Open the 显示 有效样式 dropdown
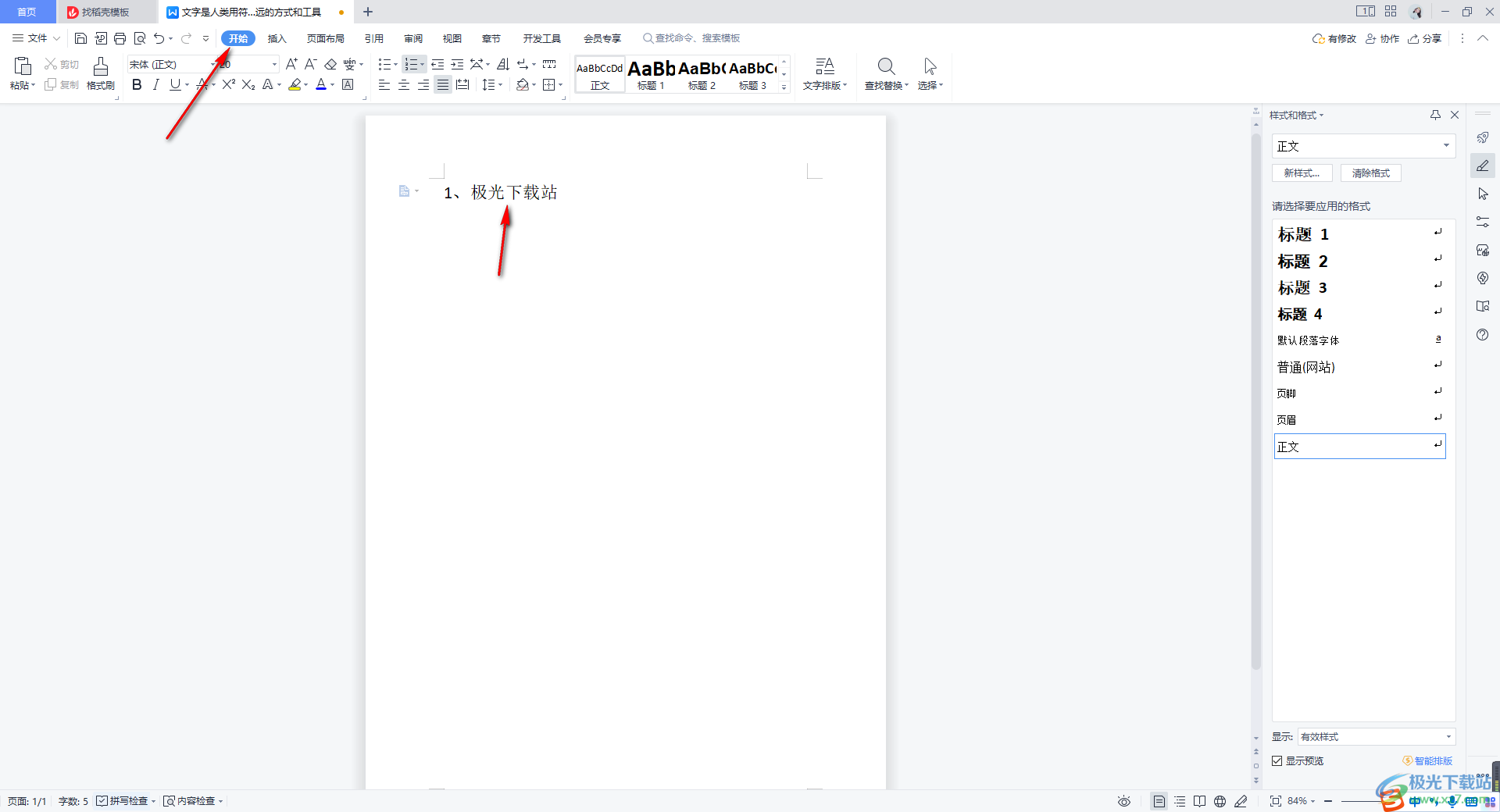Screen dimensions: 1500x812 [x=1377, y=736]
